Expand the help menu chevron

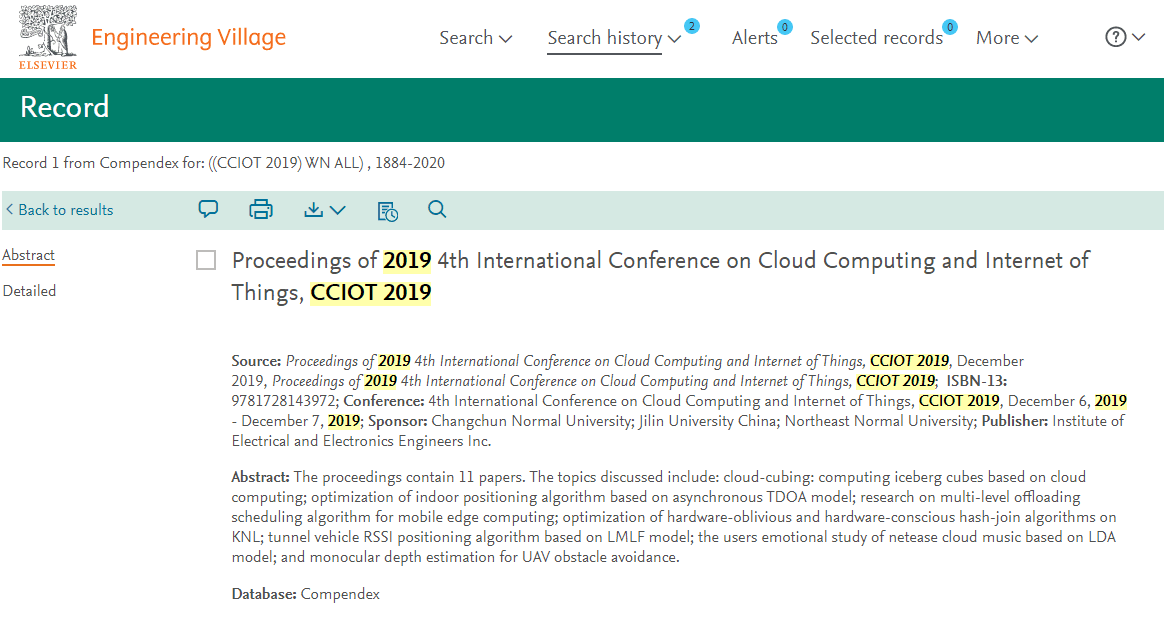pos(1138,36)
